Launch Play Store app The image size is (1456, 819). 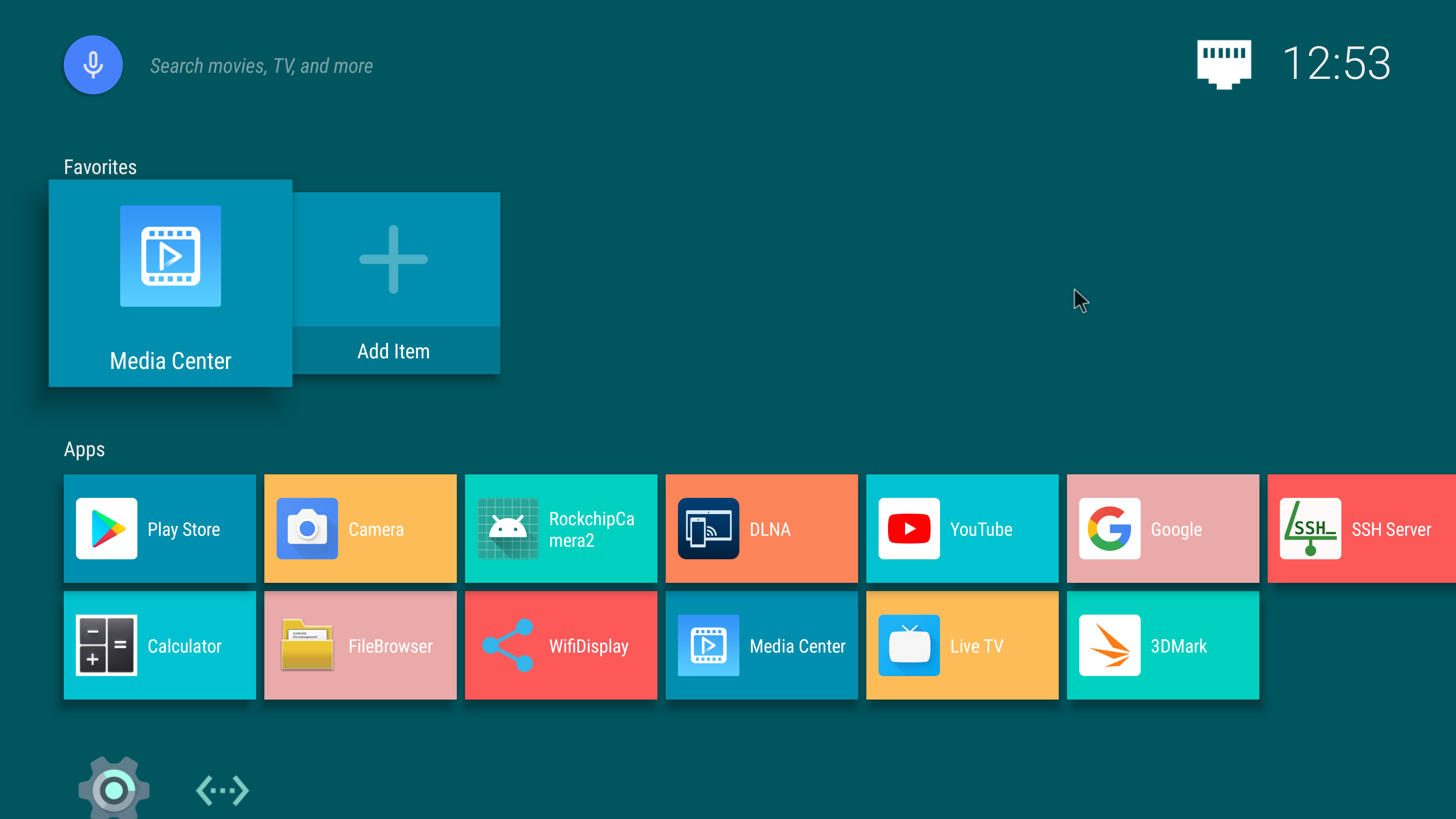pyautogui.click(x=160, y=529)
